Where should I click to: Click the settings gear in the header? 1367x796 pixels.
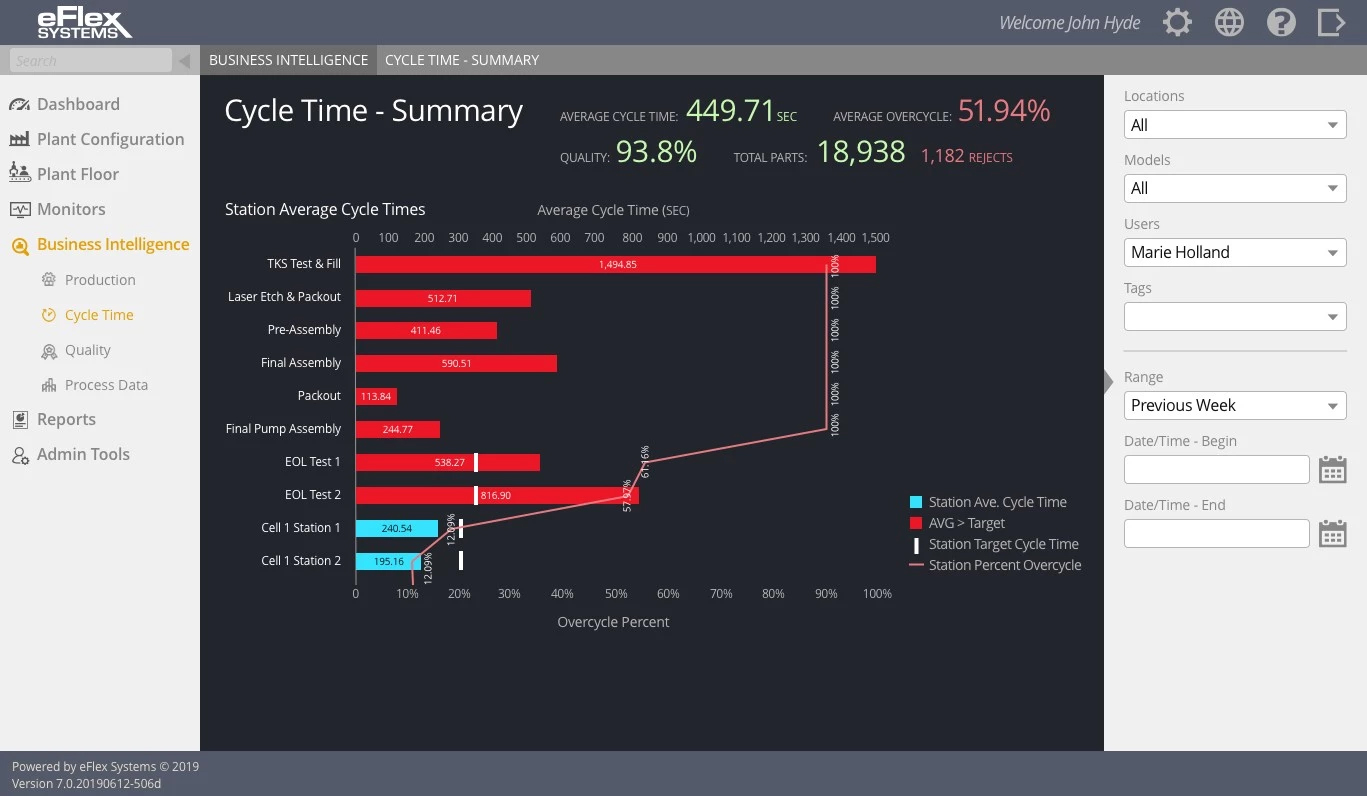(1177, 21)
